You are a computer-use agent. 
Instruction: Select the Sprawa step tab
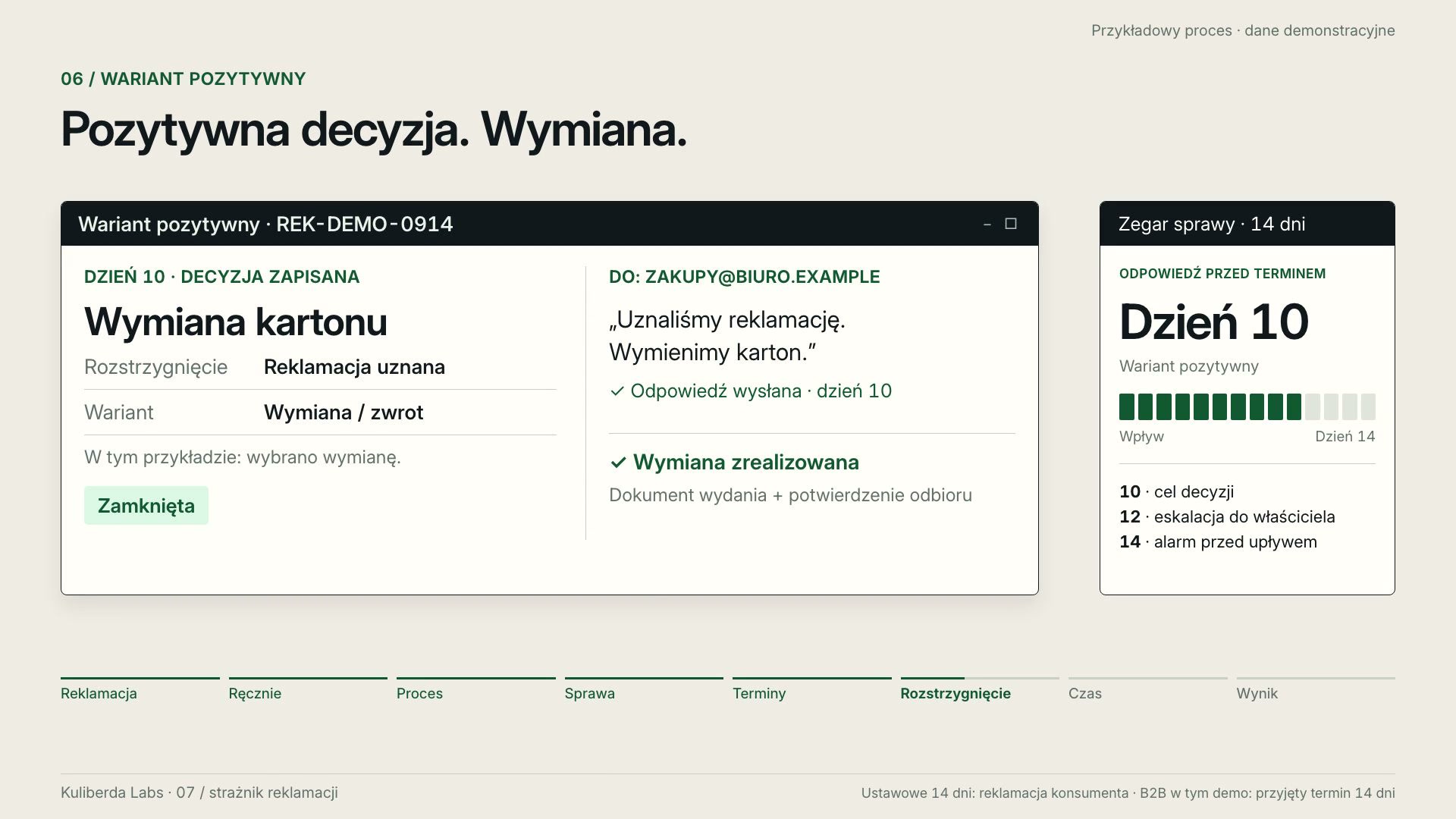[x=644, y=690]
